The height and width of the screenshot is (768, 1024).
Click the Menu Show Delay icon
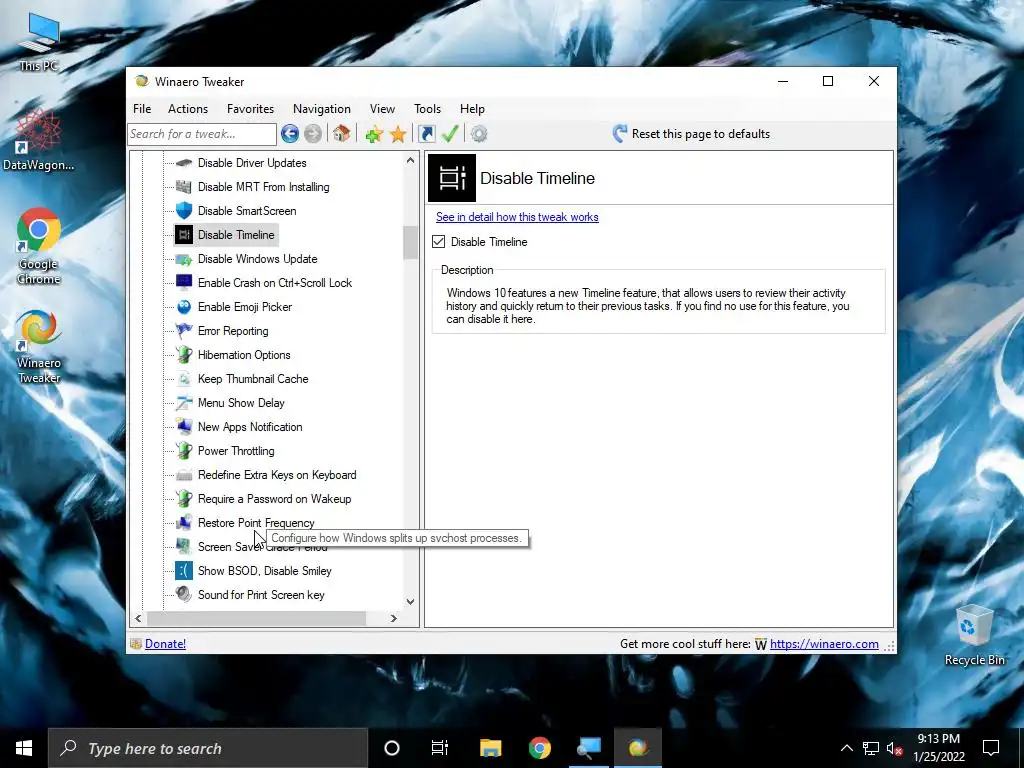point(184,403)
